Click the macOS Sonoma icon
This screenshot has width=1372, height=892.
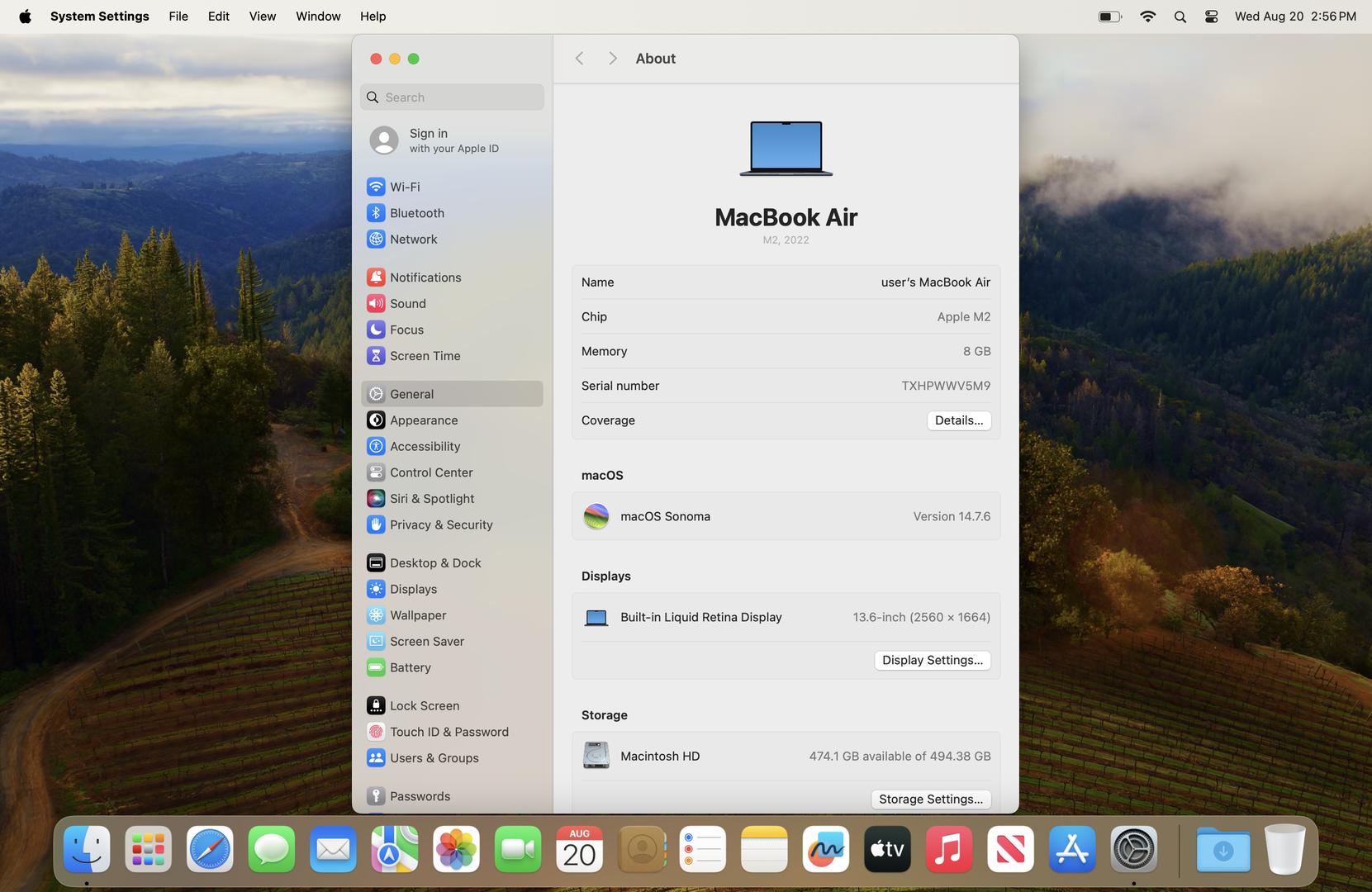tap(596, 516)
